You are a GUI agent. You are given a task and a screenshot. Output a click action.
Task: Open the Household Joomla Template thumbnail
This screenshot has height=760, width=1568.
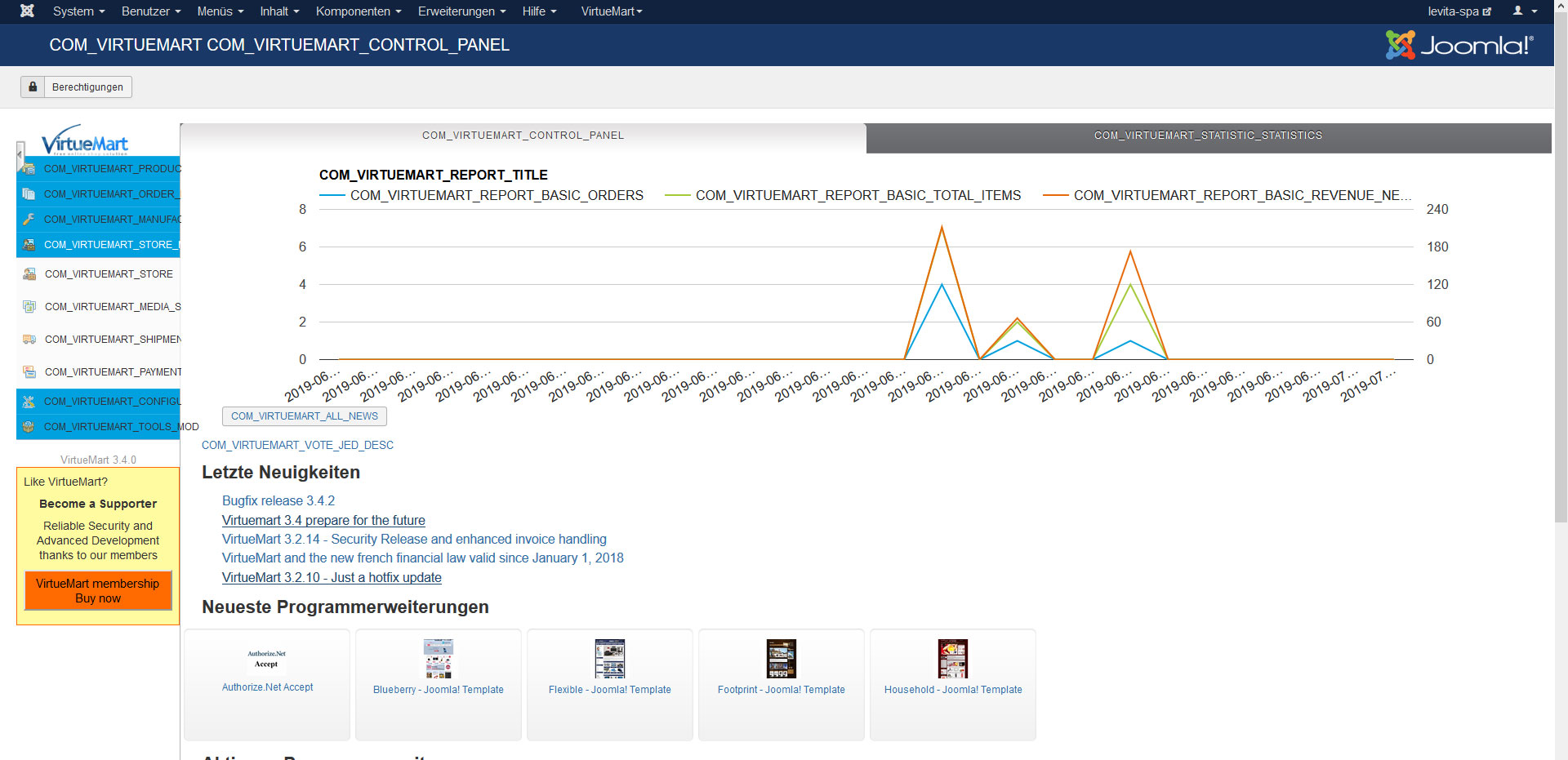click(x=952, y=660)
